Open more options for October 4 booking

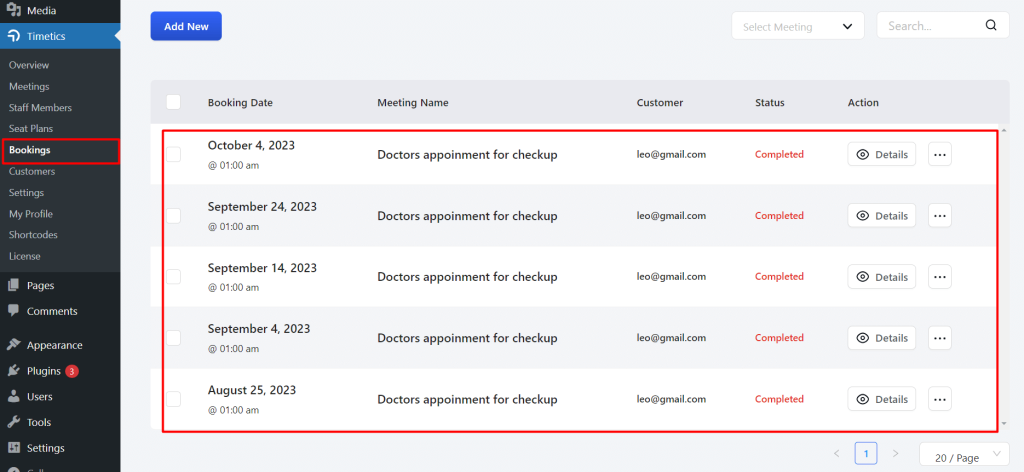point(939,155)
